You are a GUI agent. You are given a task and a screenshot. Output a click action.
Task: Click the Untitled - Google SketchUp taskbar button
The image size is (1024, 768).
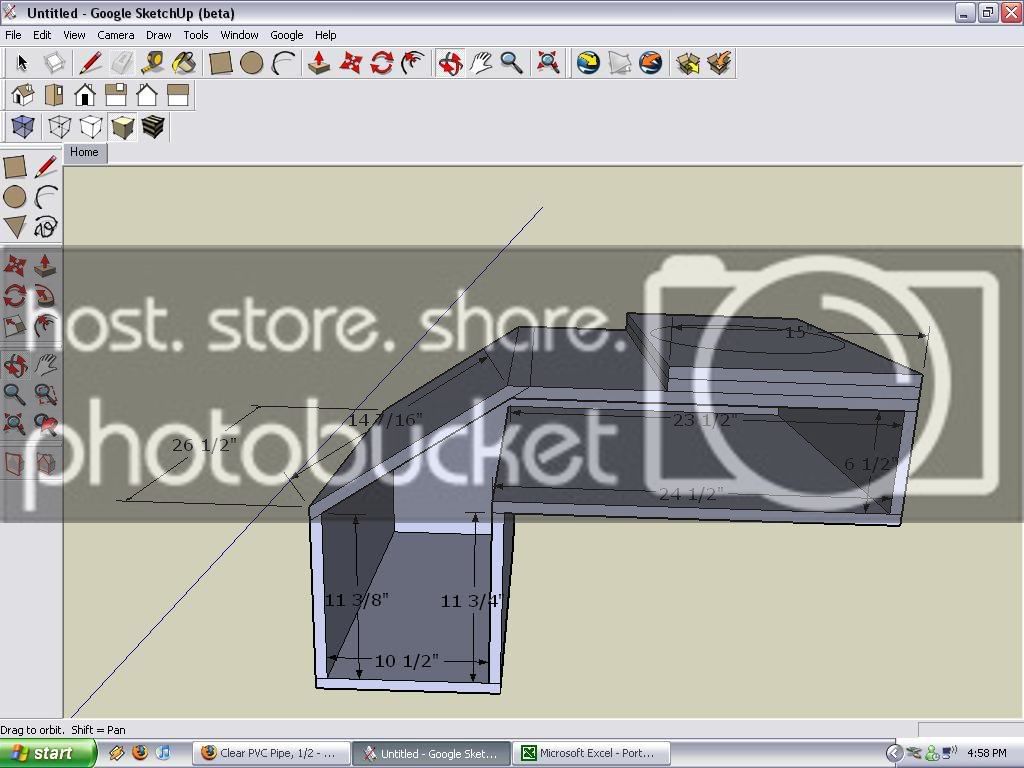432,754
